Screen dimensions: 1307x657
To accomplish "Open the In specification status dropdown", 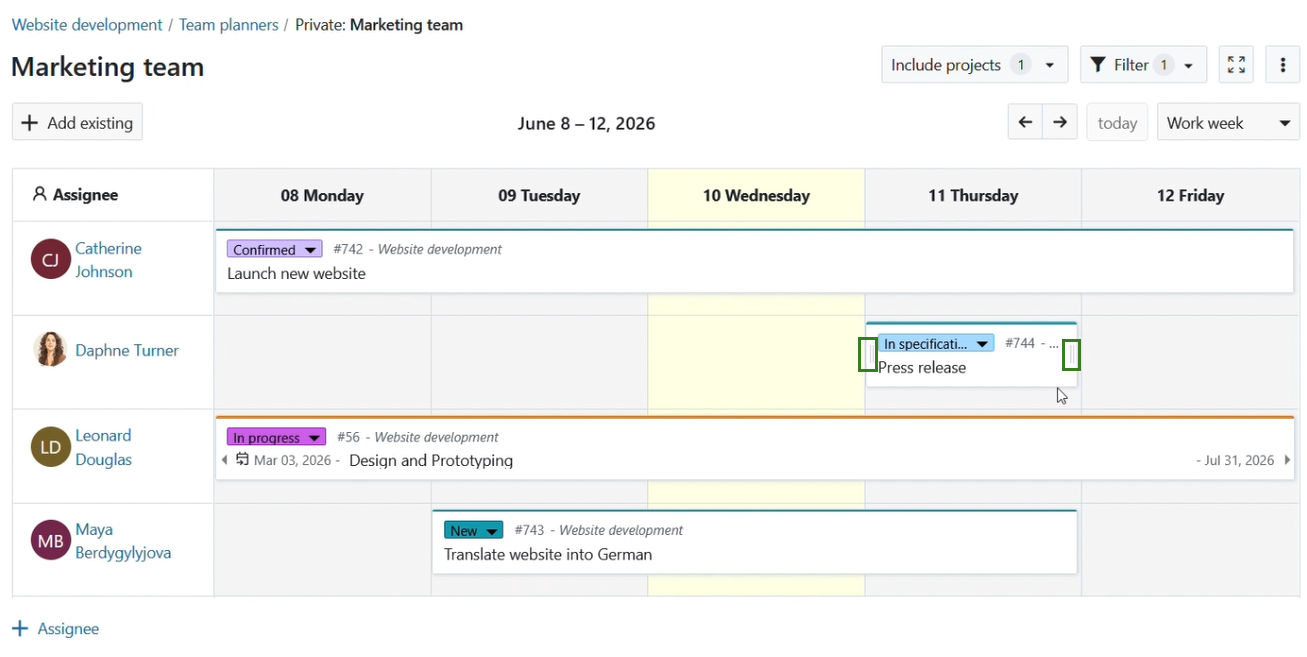I will (936, 343).
